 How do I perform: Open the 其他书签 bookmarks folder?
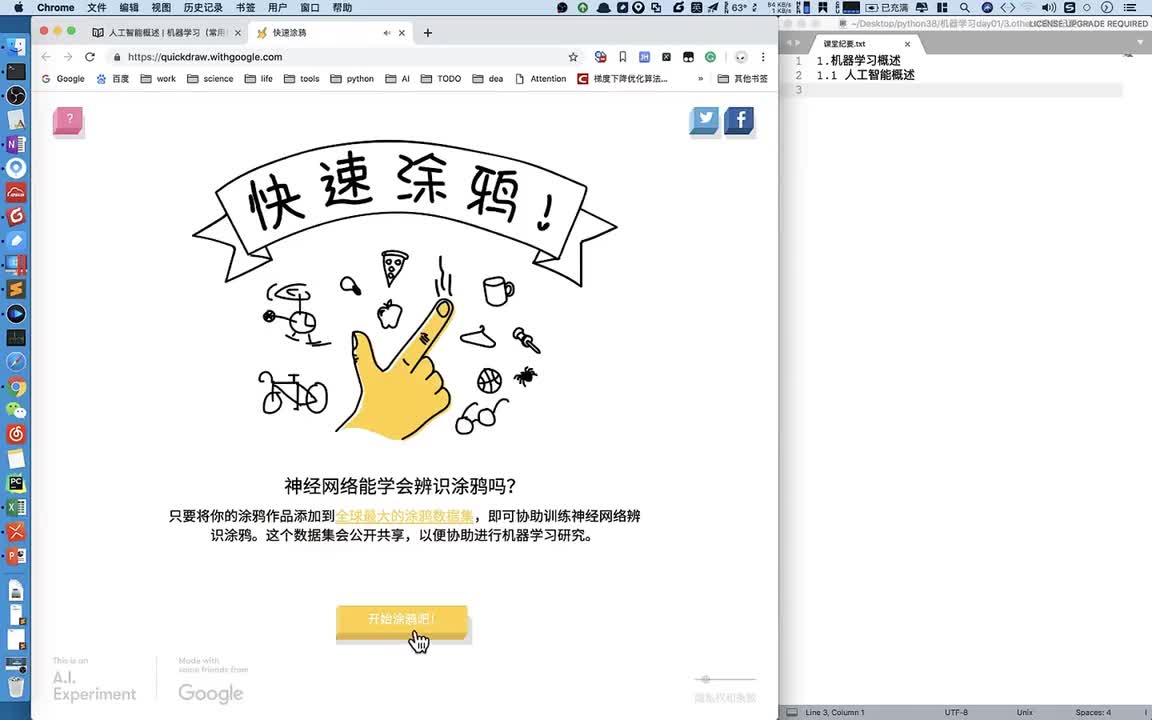[743, 79]
